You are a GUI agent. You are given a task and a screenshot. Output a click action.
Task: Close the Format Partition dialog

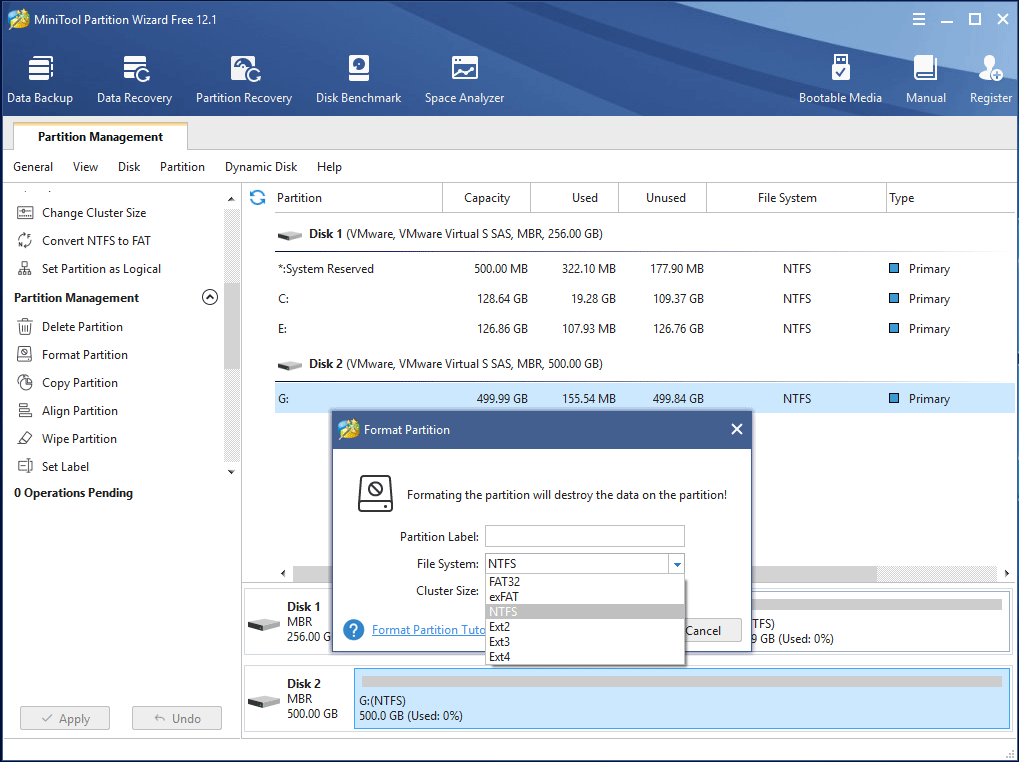pyautogui.click(x=736, y=429)
